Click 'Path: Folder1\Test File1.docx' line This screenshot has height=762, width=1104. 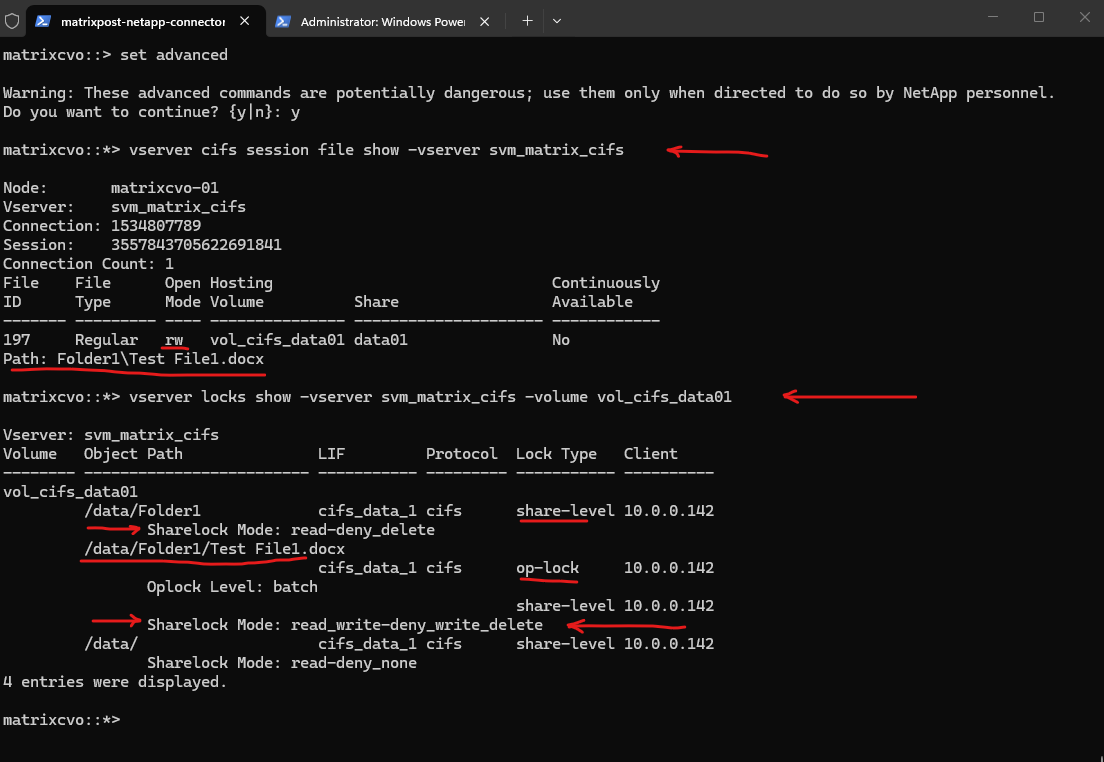(133, 359)
